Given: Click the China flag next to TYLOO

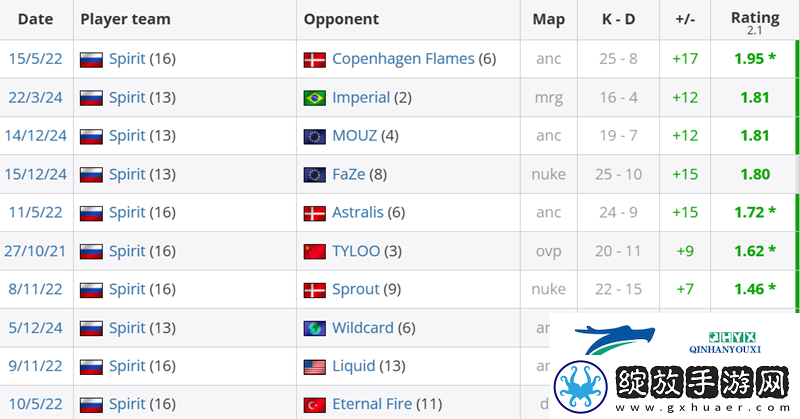Looking at the screenshot, I should (314, 252).
